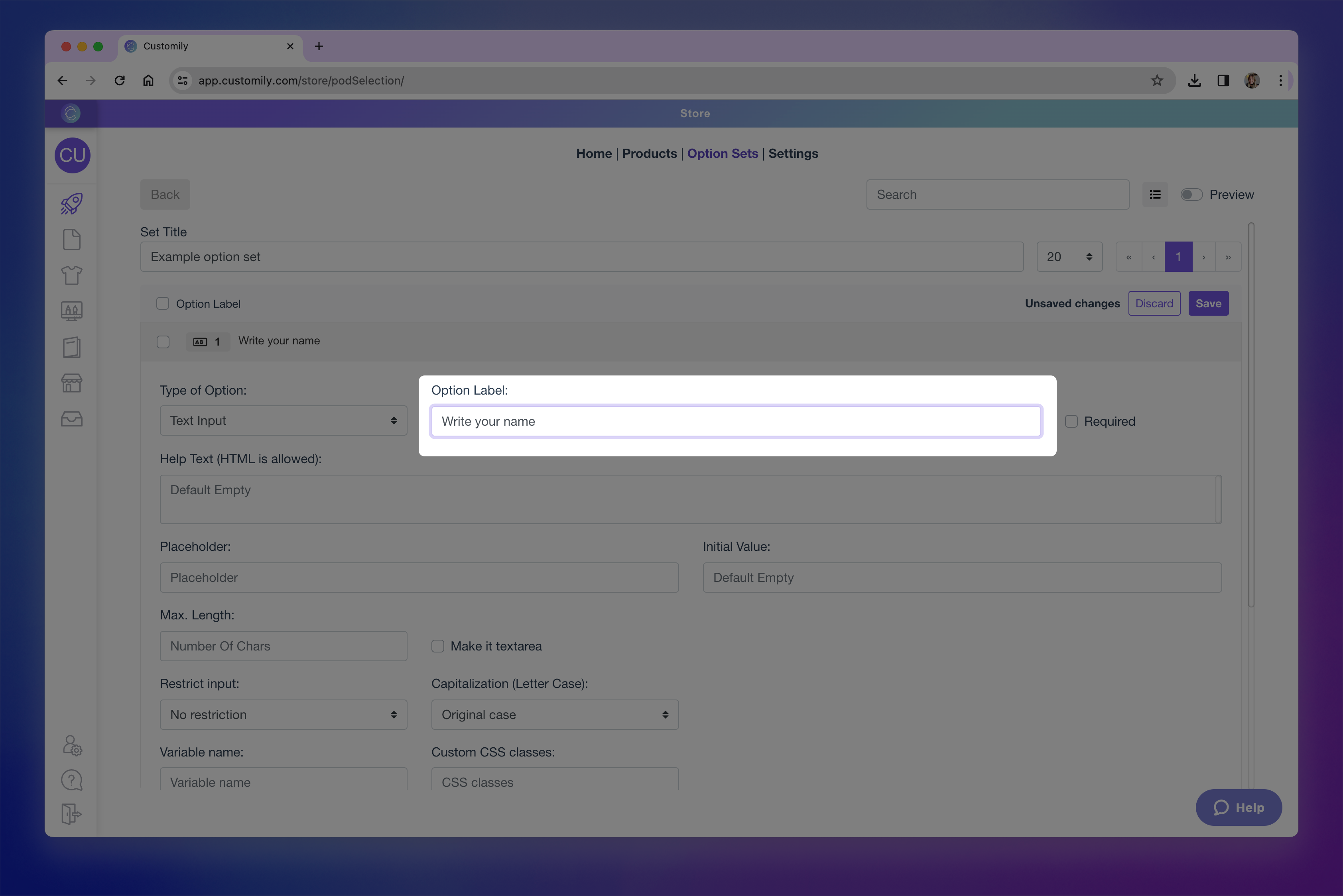Click the inbox tray sidebar icon

pyautogui.click(x=71, y=419)
